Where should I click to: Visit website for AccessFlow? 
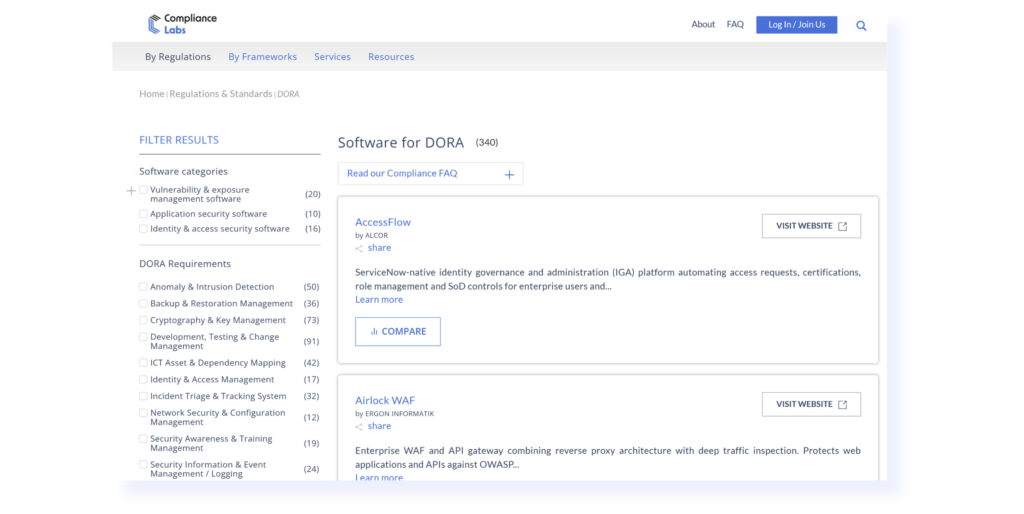tap(811, 226)
